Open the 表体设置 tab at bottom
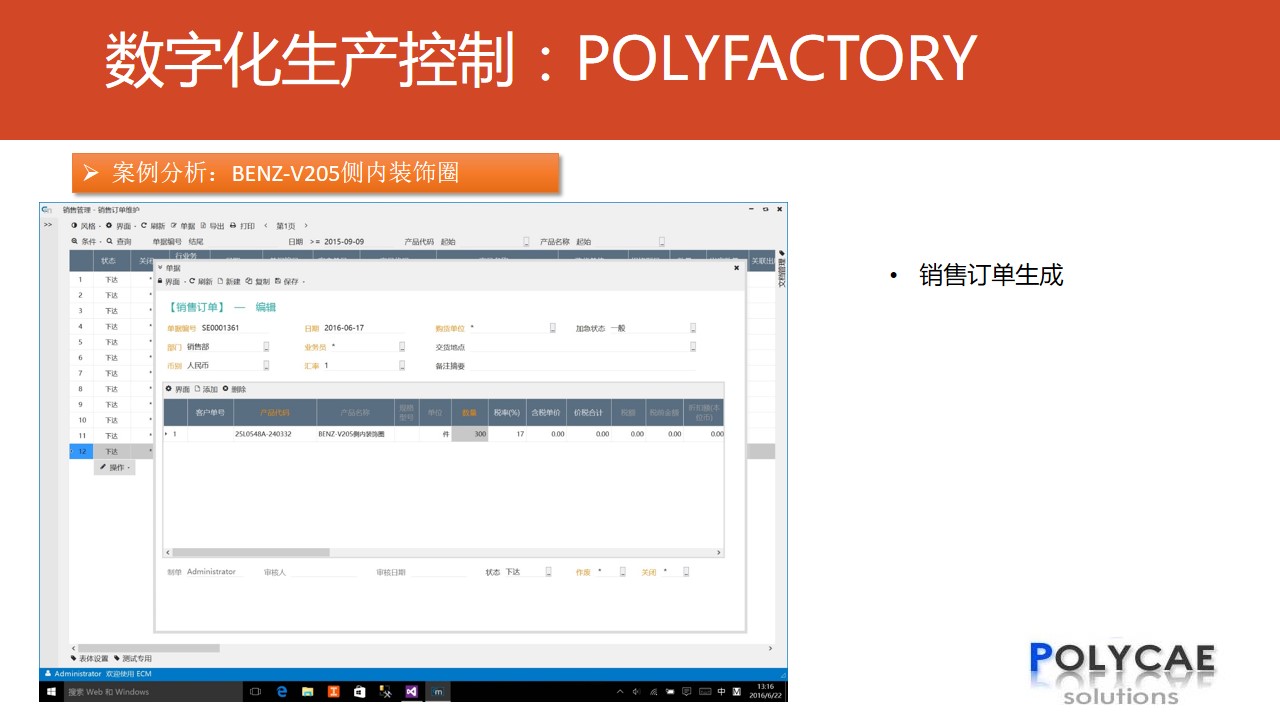This screenshot has width=1280, height=720. click(x=90, y=658)
